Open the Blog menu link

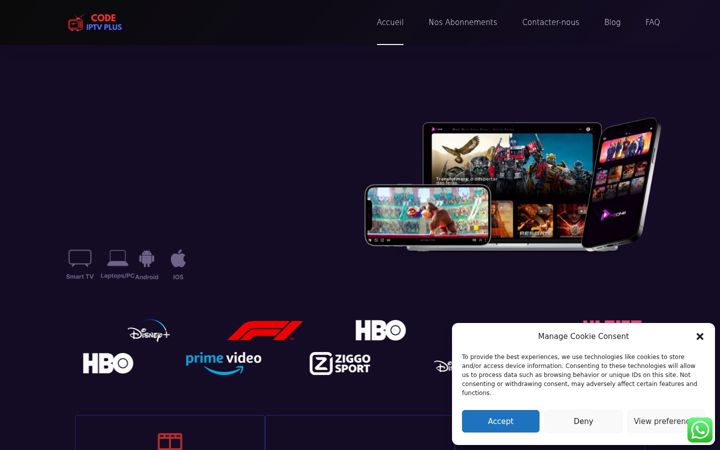[612, 22]
